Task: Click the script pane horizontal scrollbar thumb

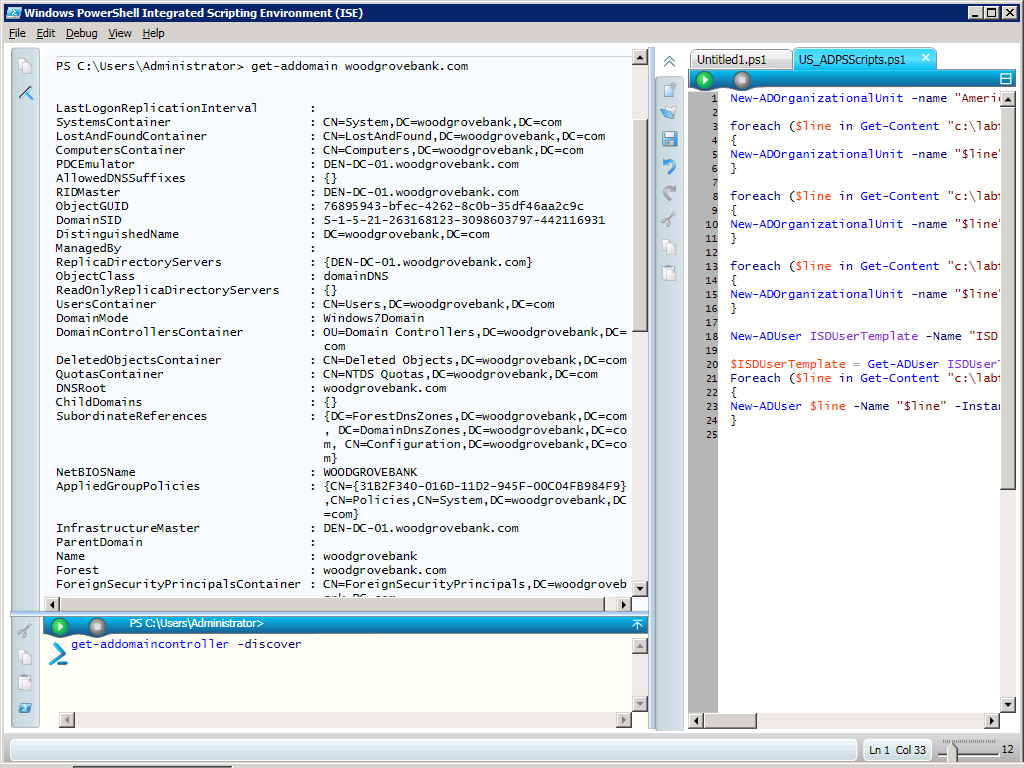Action: pos(730,721)
